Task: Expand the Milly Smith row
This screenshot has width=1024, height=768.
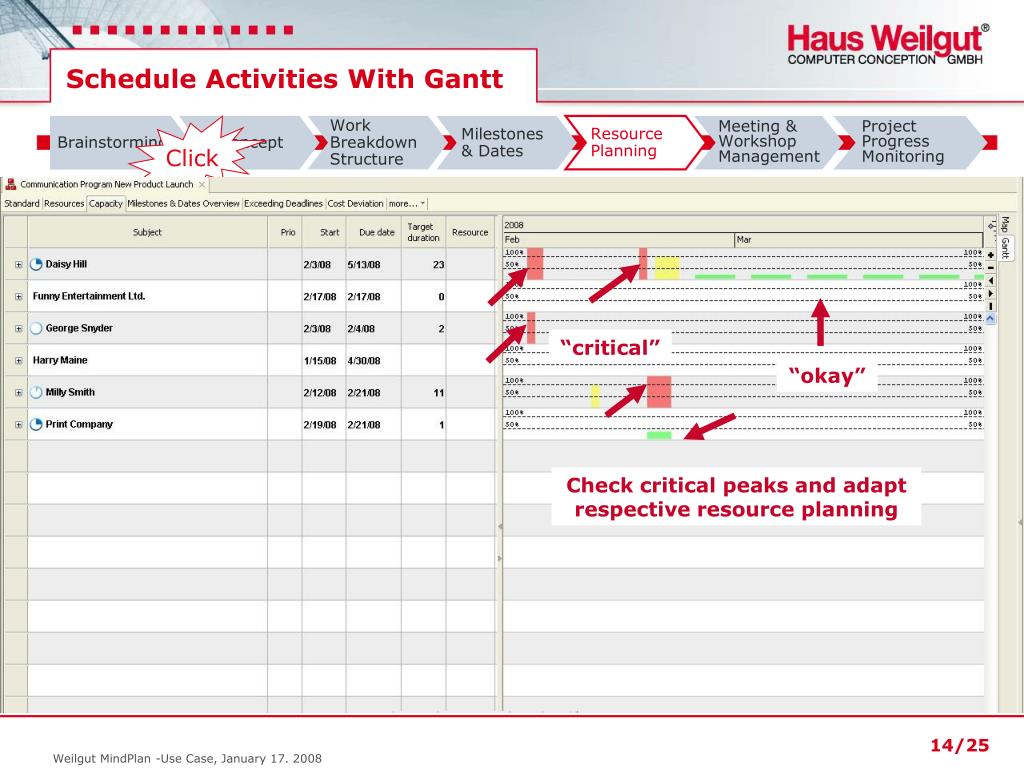Action: point(18,392)
